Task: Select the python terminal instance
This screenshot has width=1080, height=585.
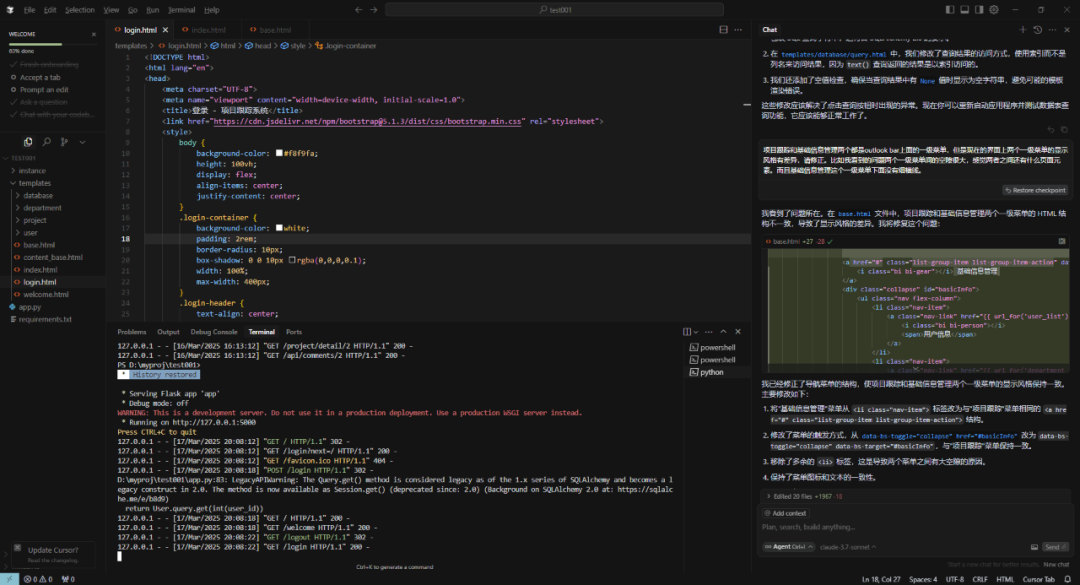Action: tap(713, 372)
